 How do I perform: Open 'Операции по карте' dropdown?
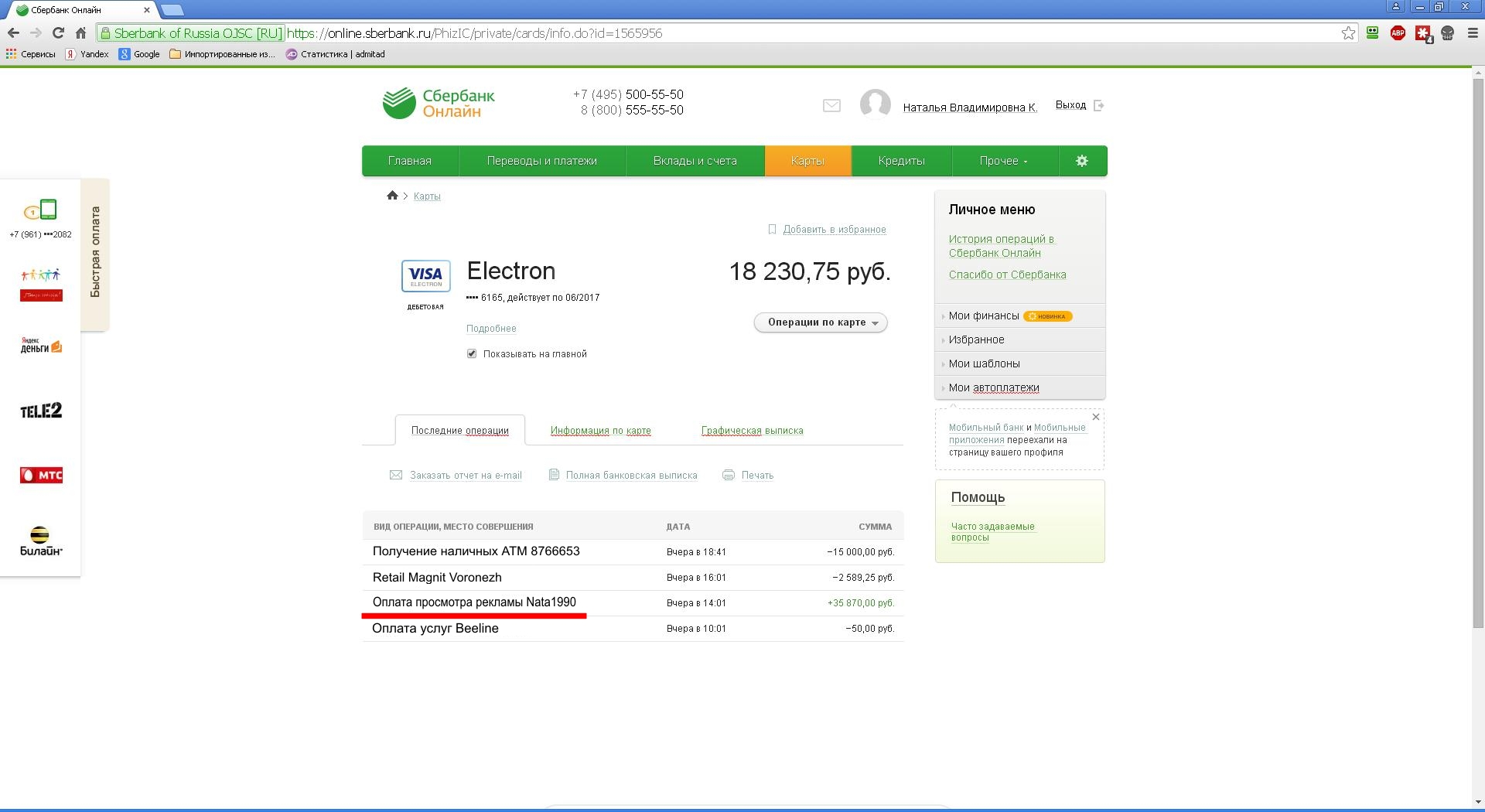(821, 322)
